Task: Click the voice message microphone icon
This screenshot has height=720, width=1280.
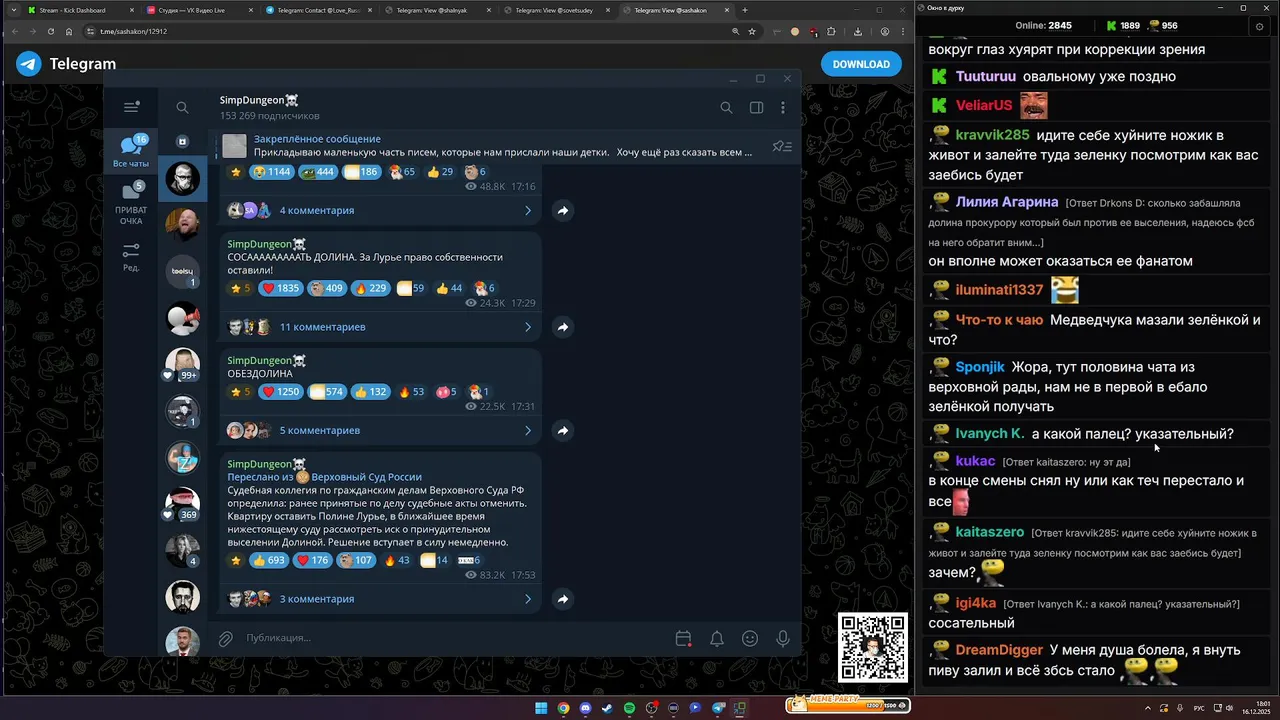Action: [783, 638]
